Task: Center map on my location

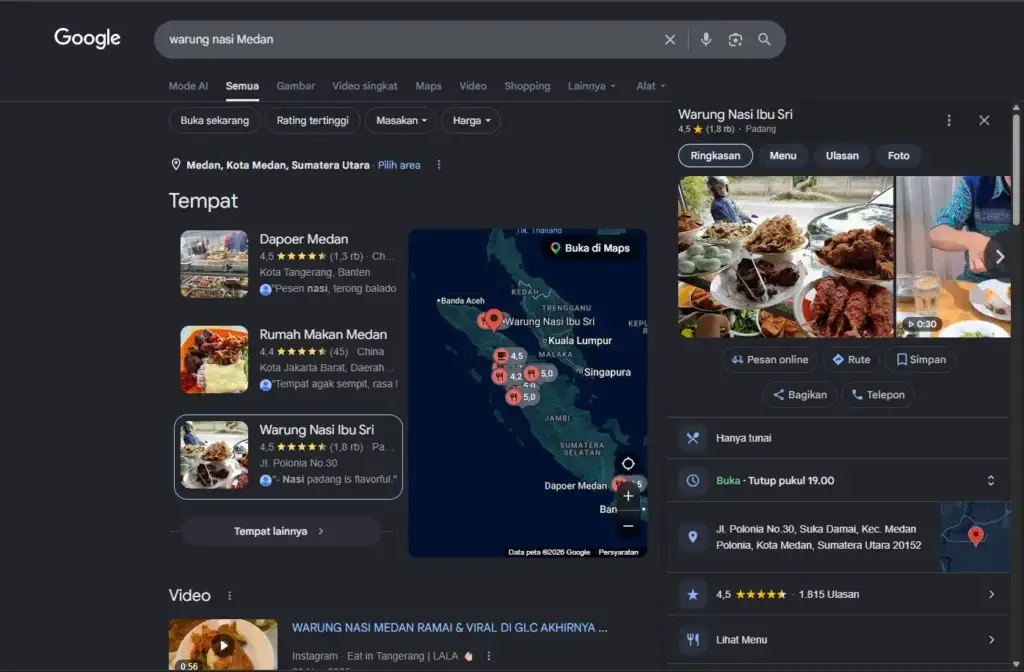Action: [628, 464]
